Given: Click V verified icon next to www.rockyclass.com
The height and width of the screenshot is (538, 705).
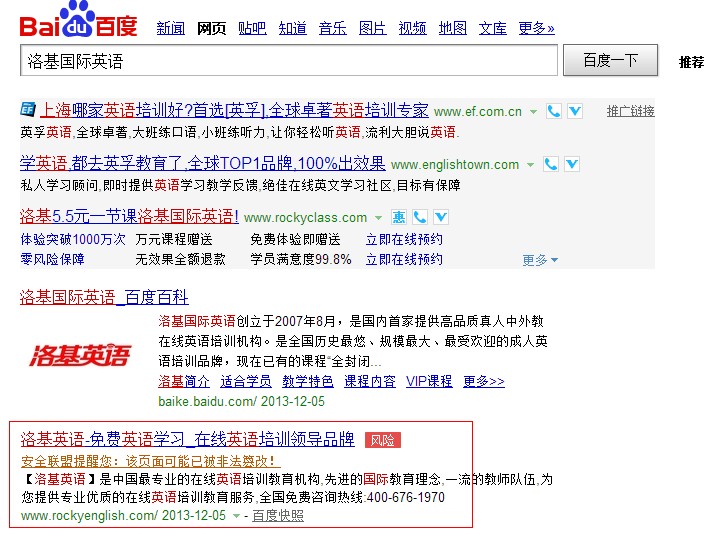Looking at the screenshot, I should coord(441,218).
